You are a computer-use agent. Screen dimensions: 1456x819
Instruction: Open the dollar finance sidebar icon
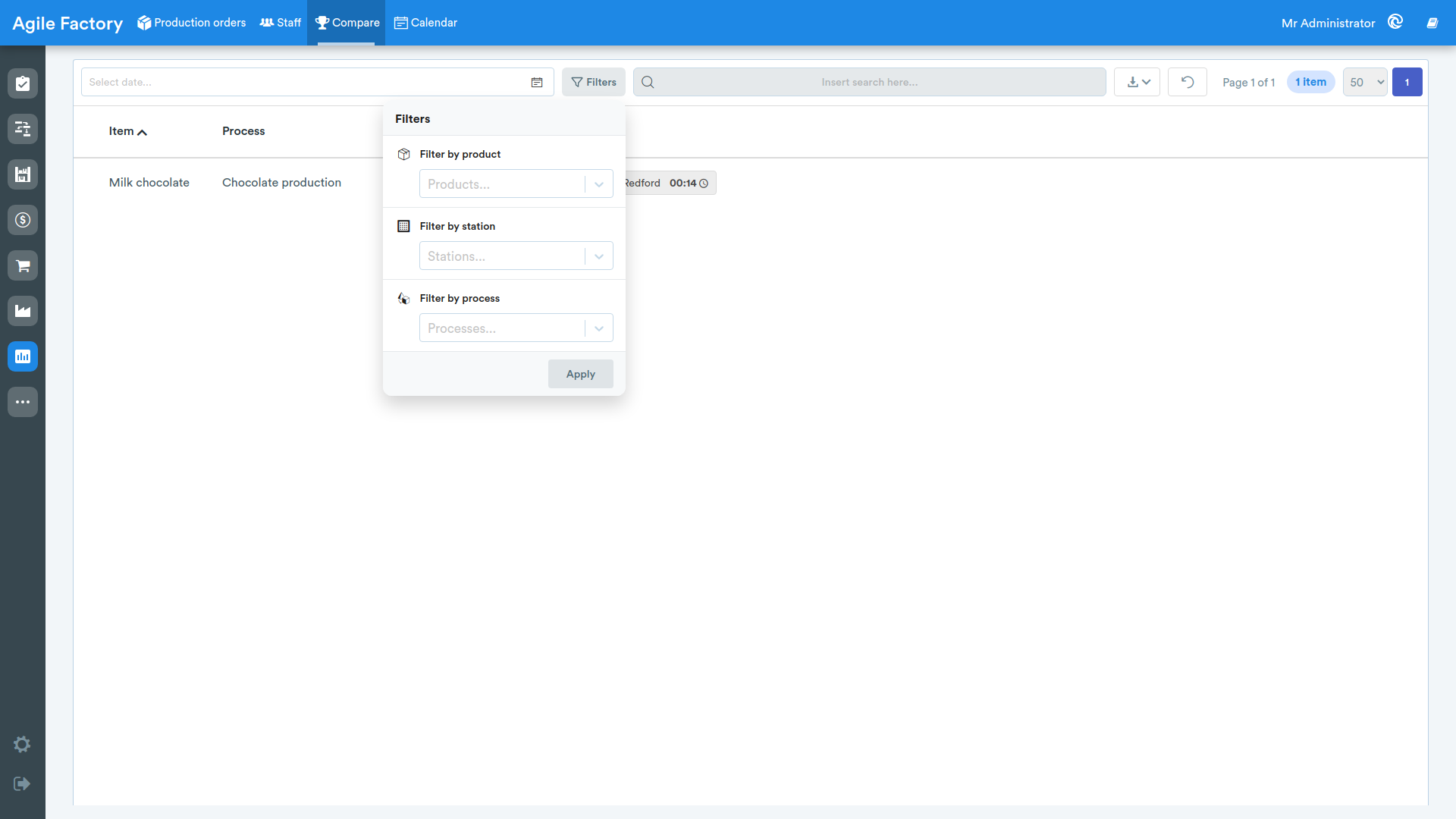pos(23,220)
